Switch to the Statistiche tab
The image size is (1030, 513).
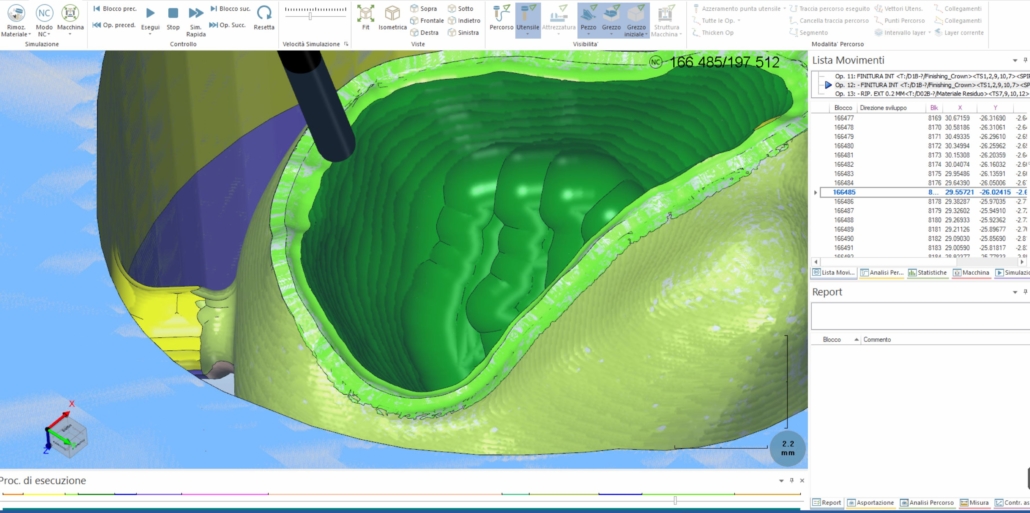point(929,272)
